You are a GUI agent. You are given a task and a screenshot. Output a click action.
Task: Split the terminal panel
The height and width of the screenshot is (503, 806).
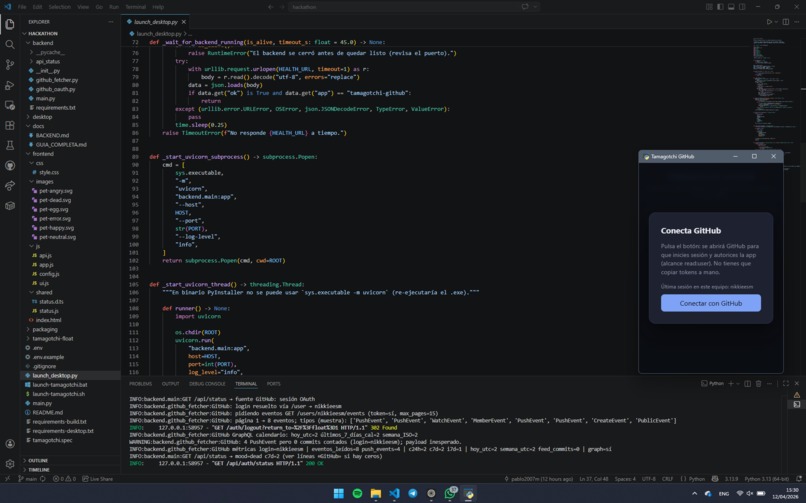747,384
